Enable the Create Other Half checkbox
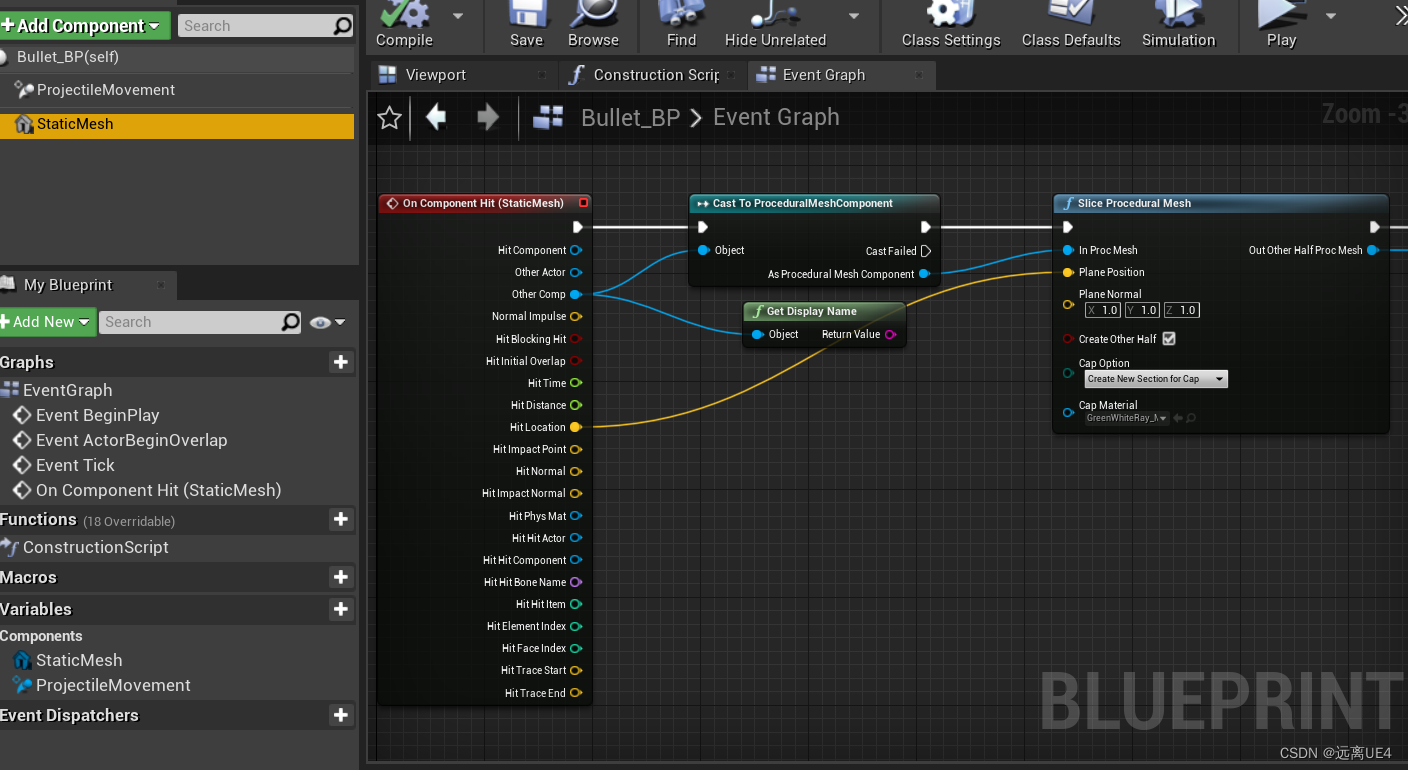This screenshot has width=1408, height=770. pyautogui.click(x=1166, y=338)
